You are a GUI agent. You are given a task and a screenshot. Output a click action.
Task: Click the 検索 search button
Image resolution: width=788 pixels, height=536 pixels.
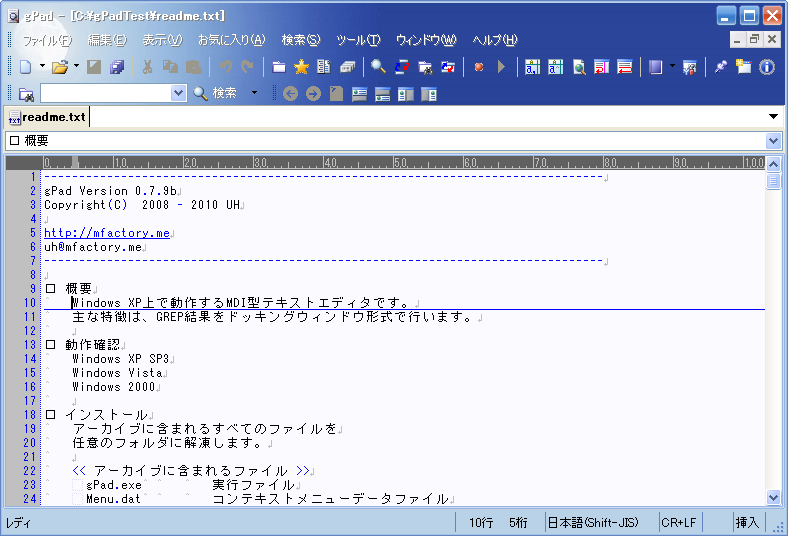(215, 93)
